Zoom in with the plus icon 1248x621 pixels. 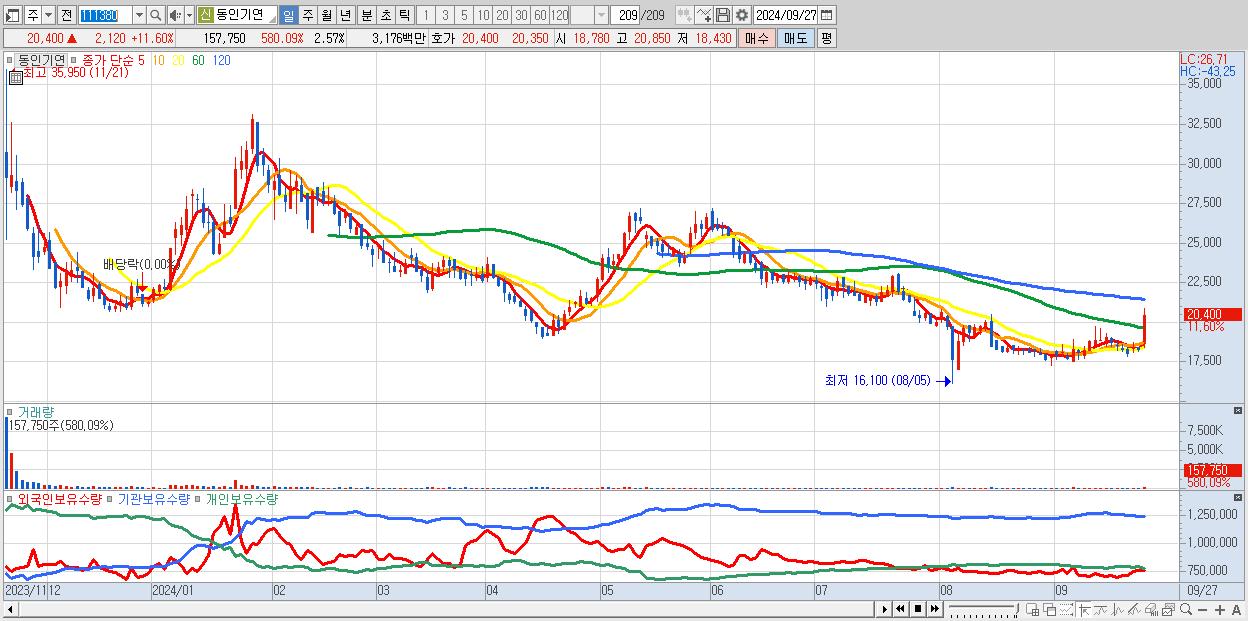[1220, 609]
